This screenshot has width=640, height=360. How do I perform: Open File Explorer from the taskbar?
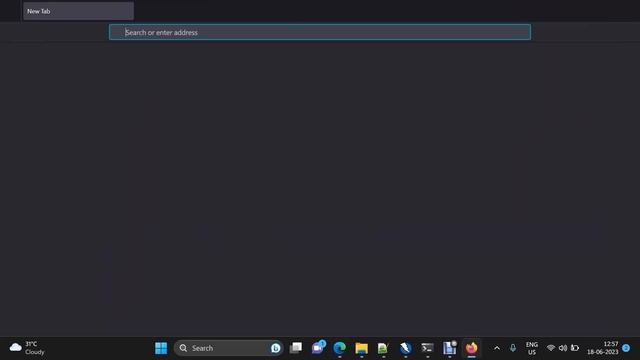coord(361,348)
